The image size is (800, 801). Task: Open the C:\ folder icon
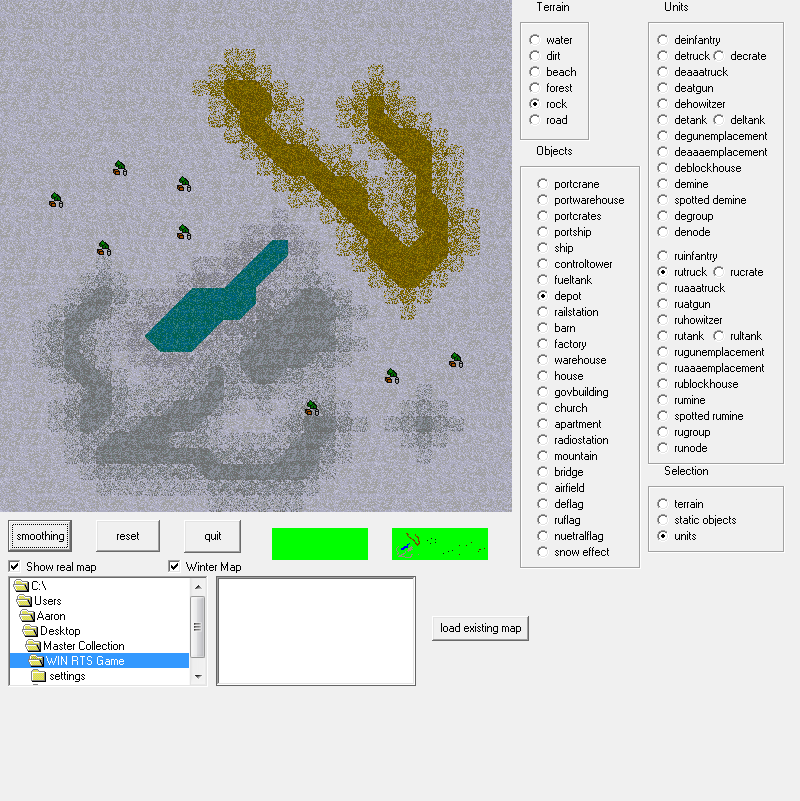21,585
